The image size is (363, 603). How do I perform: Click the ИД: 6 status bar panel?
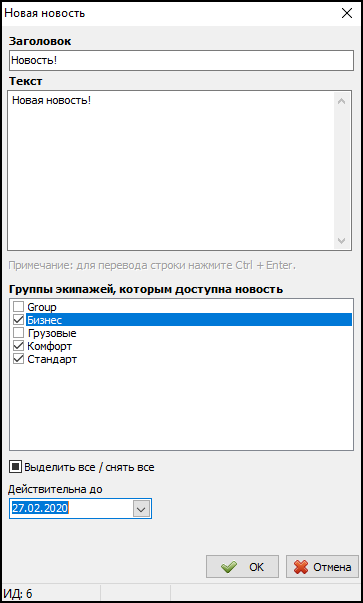(52, 594)
